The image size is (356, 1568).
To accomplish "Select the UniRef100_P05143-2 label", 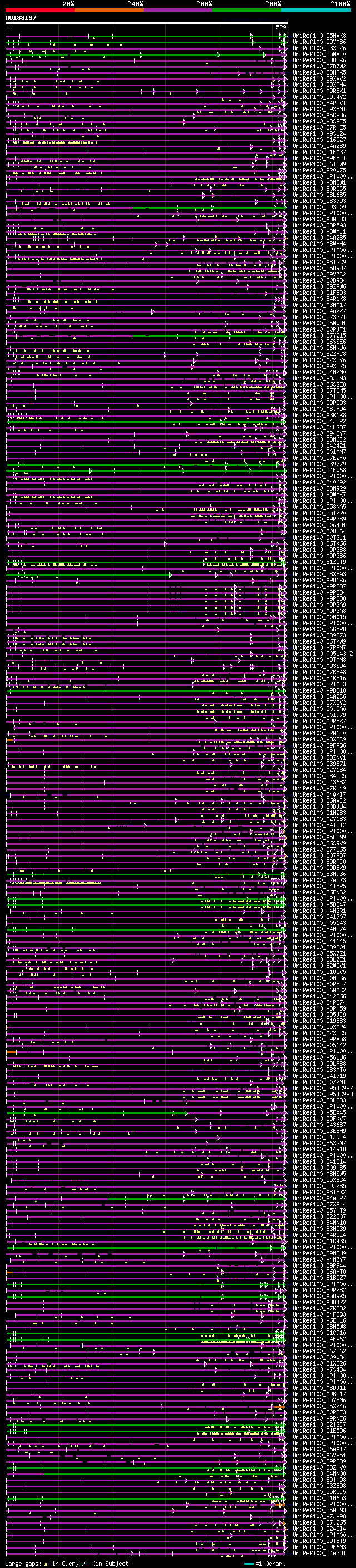I will click(323, 654).
